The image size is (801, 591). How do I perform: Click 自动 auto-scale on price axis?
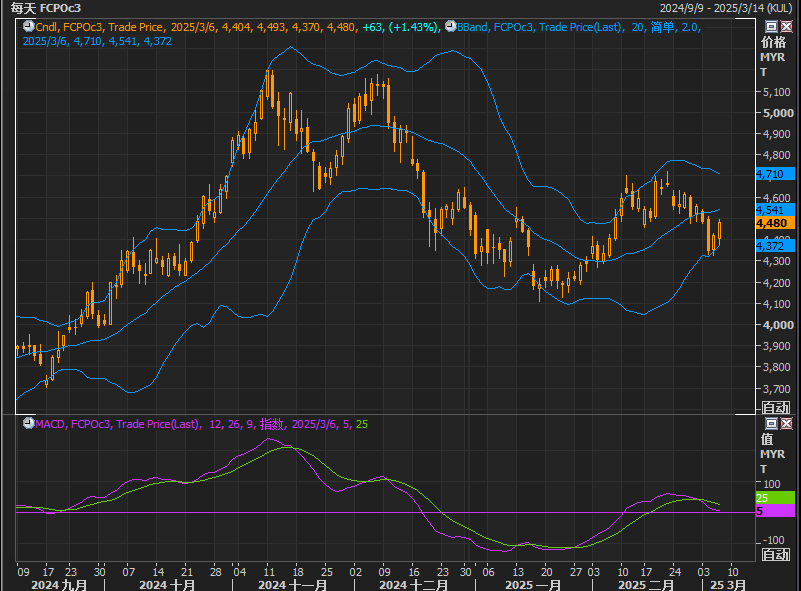tap(775, 407)
